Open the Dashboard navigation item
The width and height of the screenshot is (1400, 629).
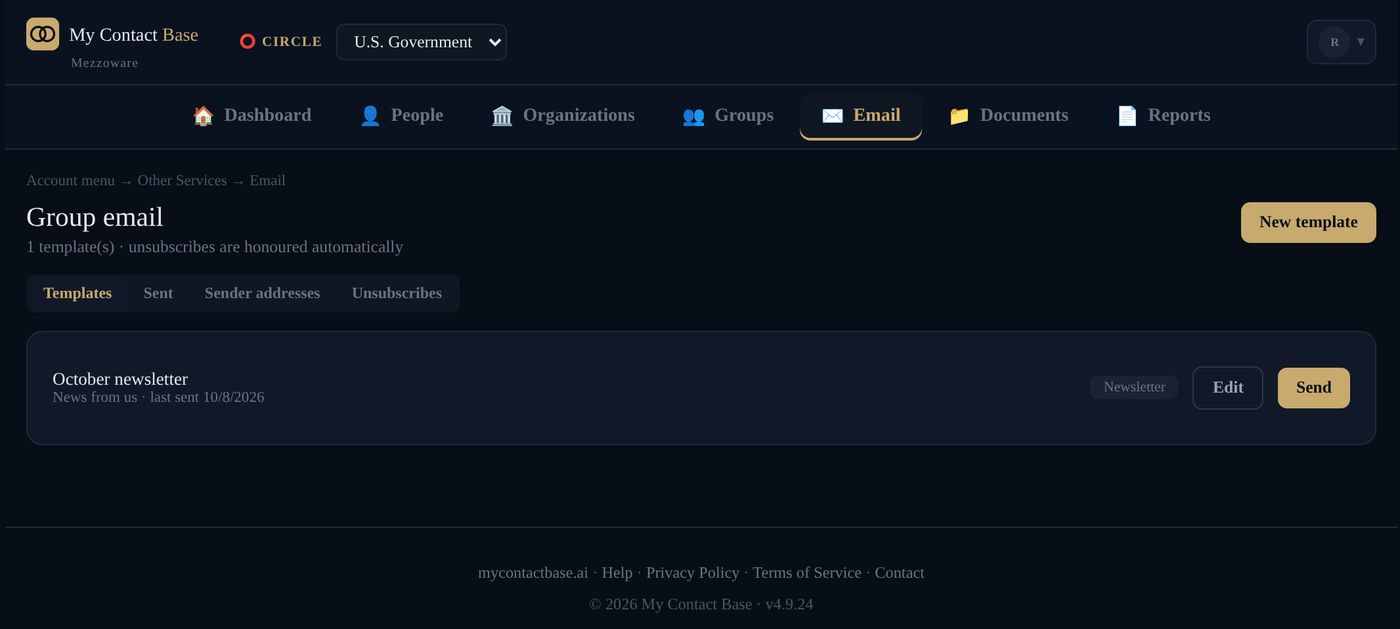[x=252, y=116]
